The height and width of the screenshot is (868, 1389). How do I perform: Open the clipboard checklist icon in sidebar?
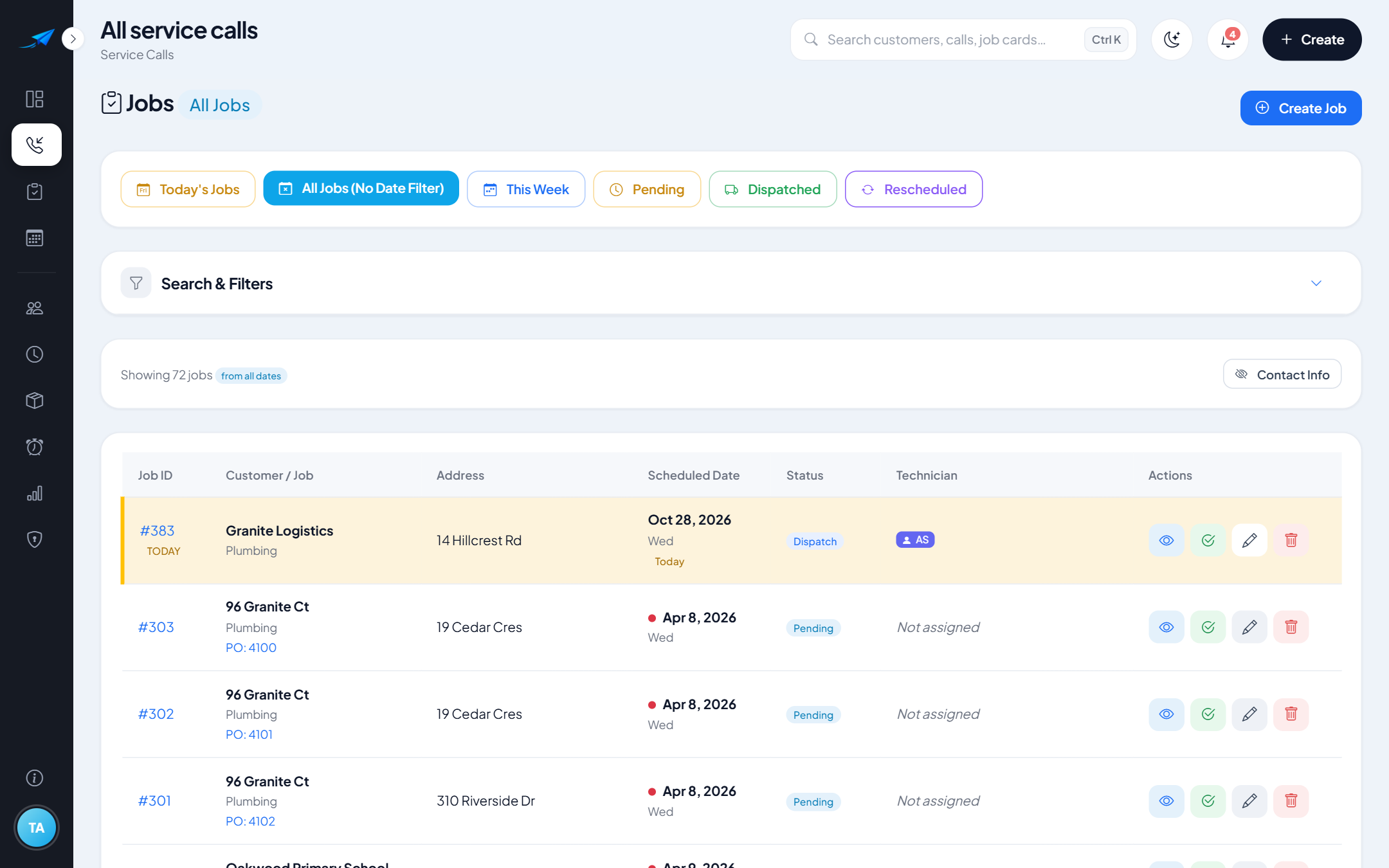tap(35, 191)
